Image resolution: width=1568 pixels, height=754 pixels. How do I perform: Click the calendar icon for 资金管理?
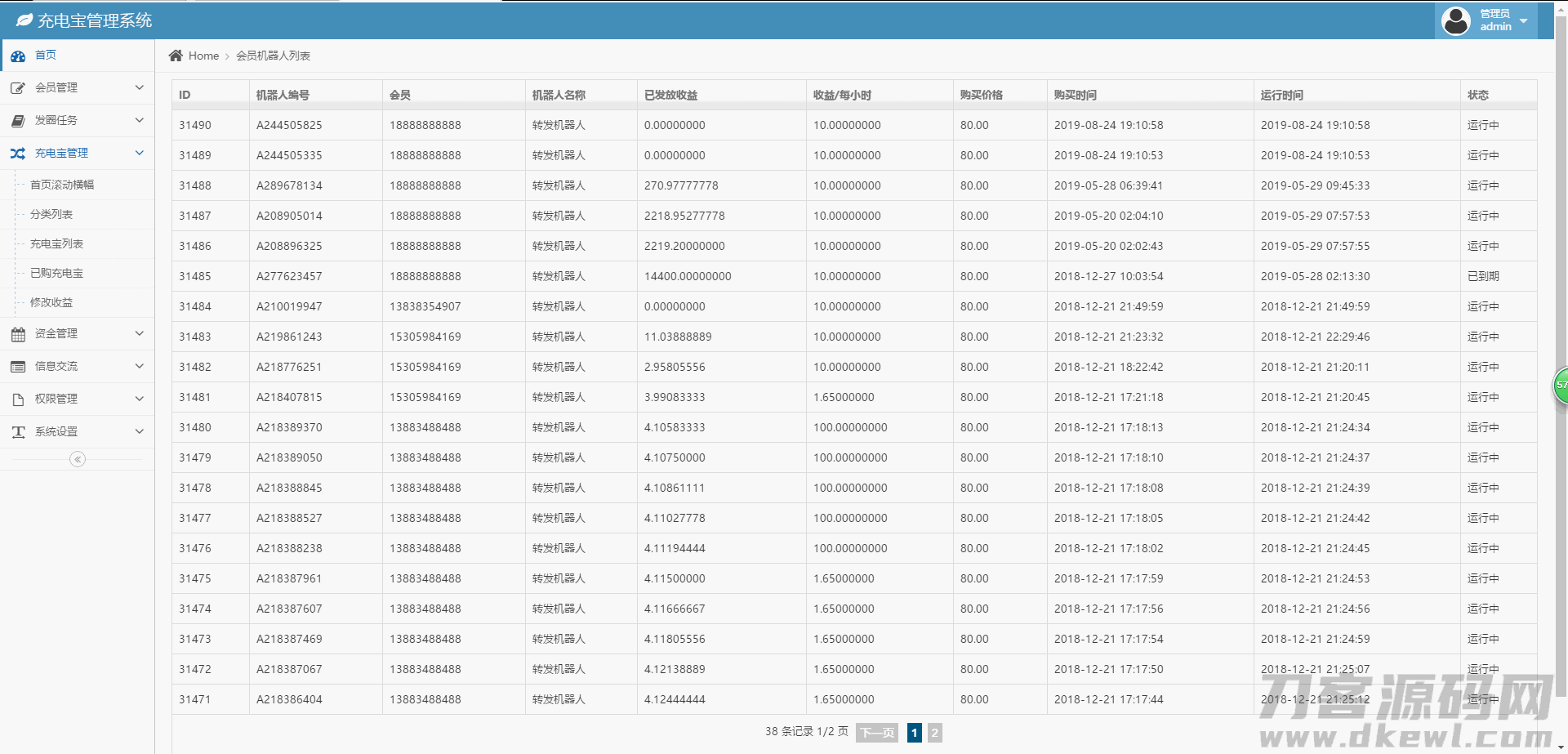click(18, 334)
